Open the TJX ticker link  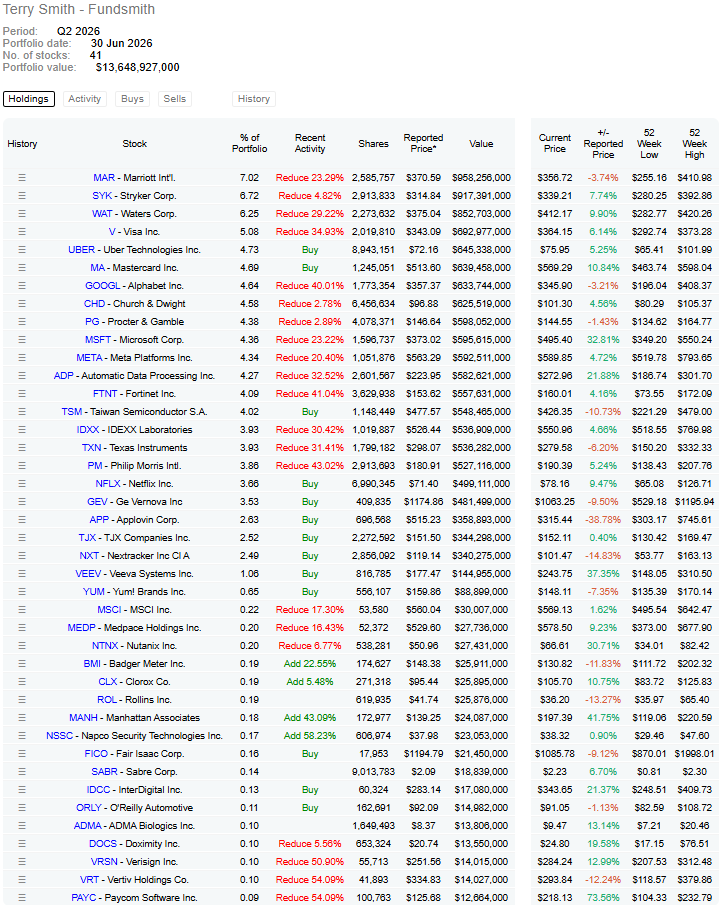coord(87,537)
